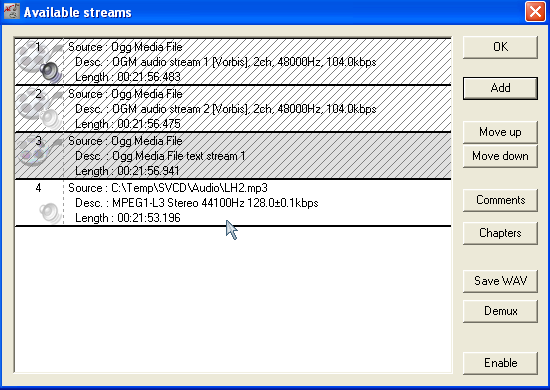Select OGM audio stream 2 row
550x390 pixels.
[233, 109]
